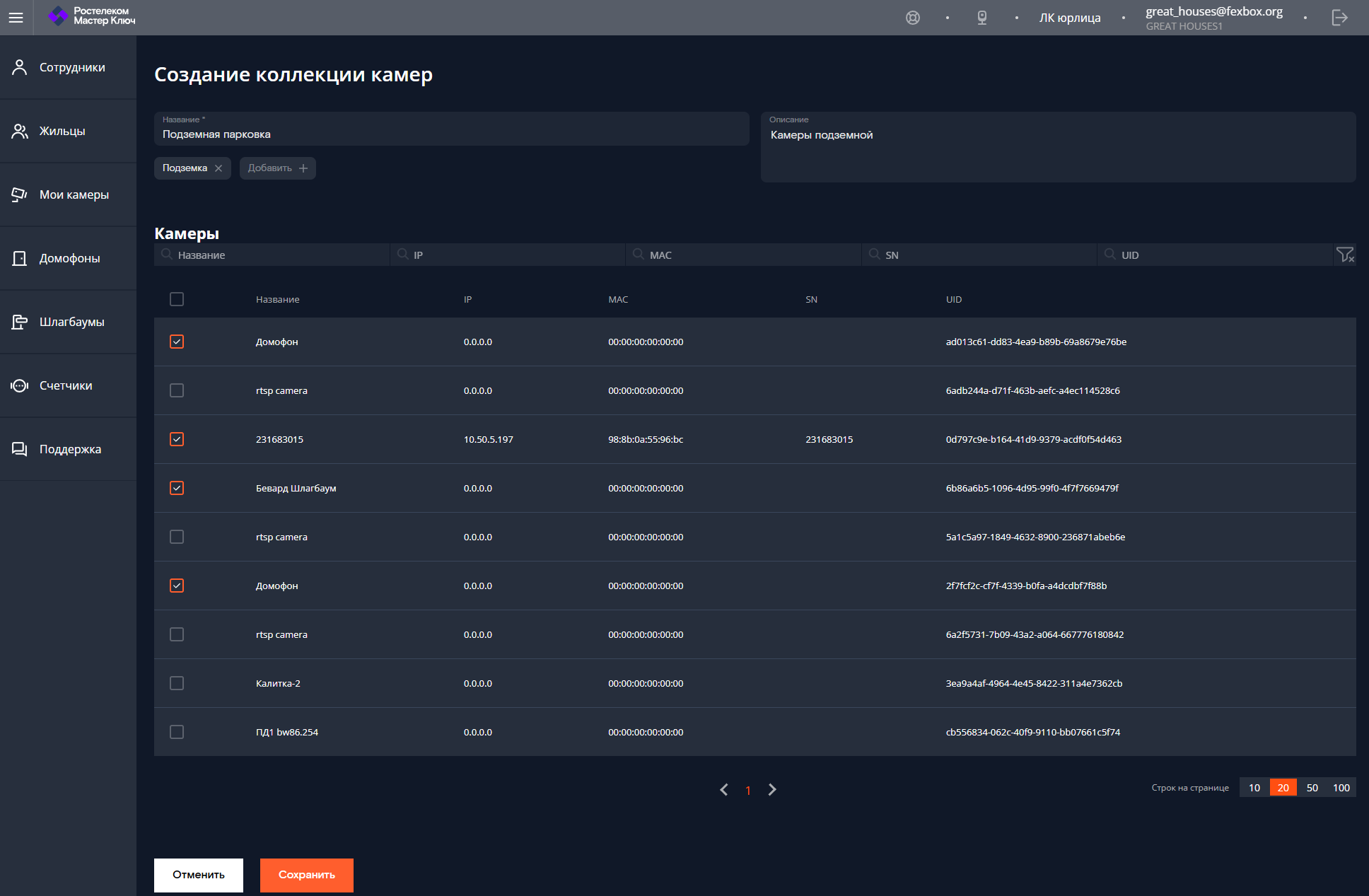Viewport: 1369px width, 896px height.
Task: Toggle the select-all cameras checkbox
Action: [x=177, y=299]
